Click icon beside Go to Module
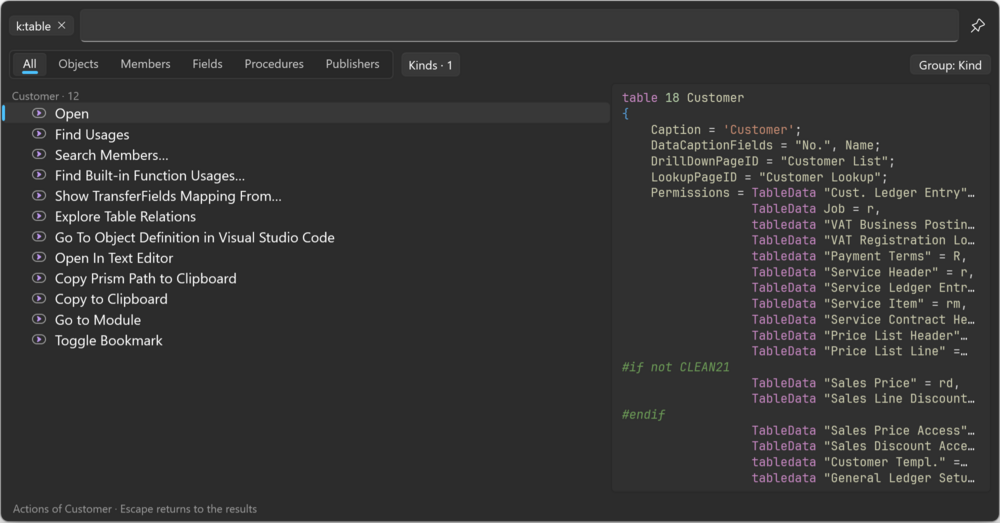This screenshot has height=523, width=1000. click(39, 320)
